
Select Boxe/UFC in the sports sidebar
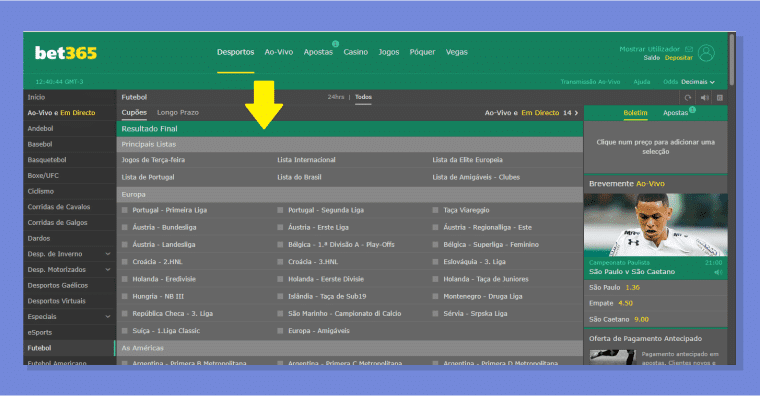pyautogui.click(x=69, y=175)
